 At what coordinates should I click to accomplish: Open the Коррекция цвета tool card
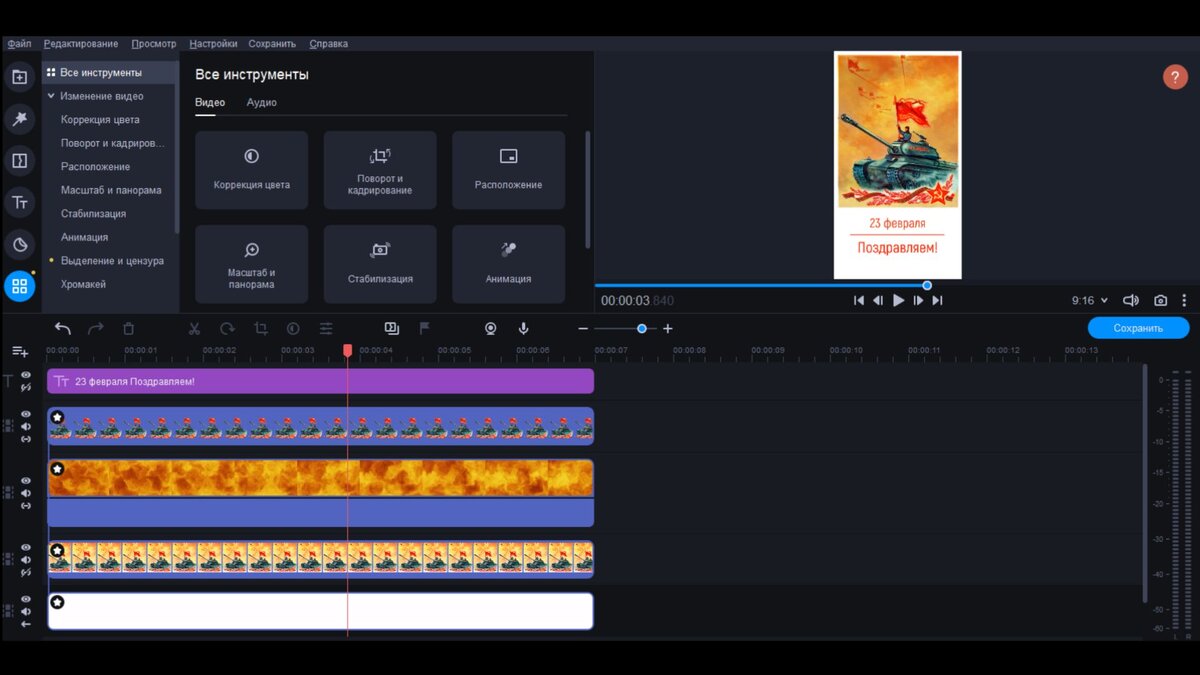(252, 170)
